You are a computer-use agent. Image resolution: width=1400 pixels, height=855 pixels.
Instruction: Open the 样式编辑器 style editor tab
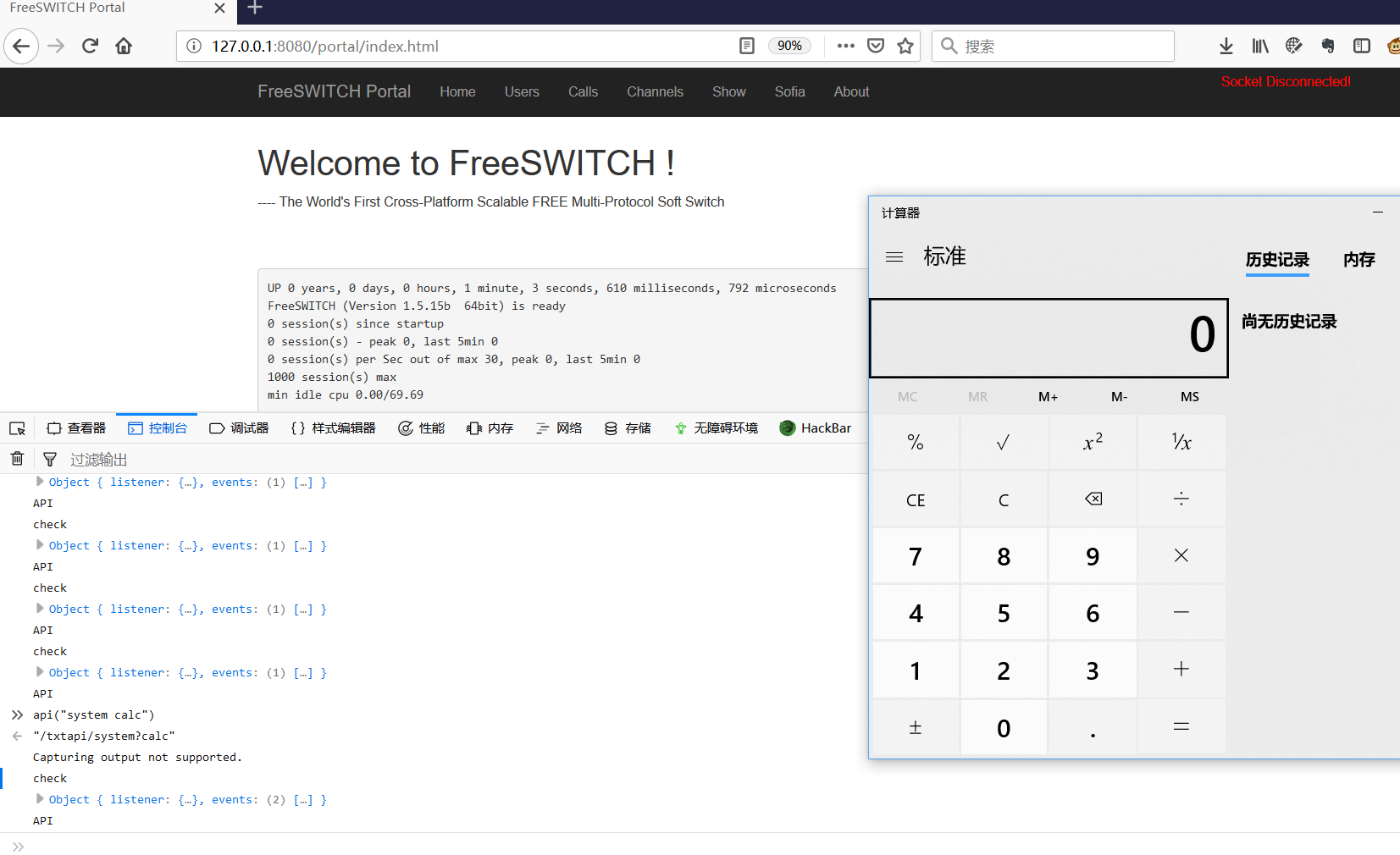click(334, 428)
